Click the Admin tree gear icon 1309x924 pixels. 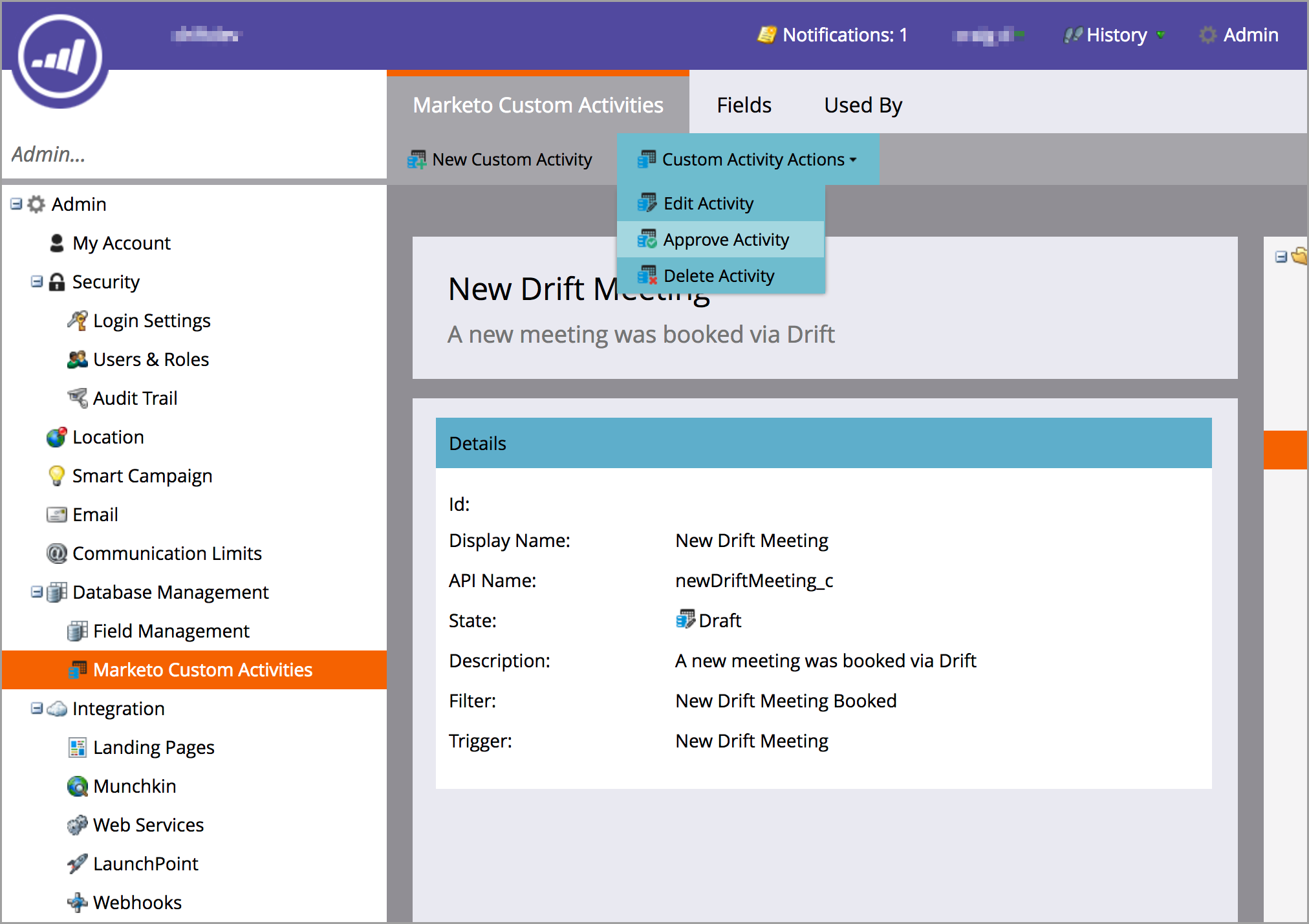[36, 204]
